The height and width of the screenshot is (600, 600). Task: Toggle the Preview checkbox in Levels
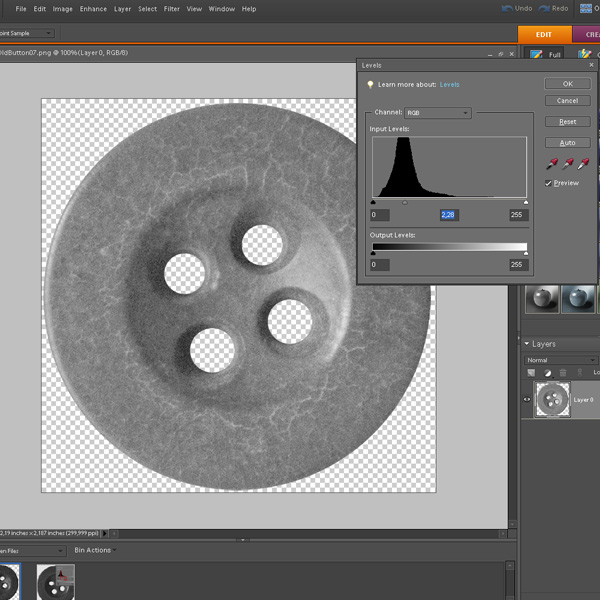(548, 183)
